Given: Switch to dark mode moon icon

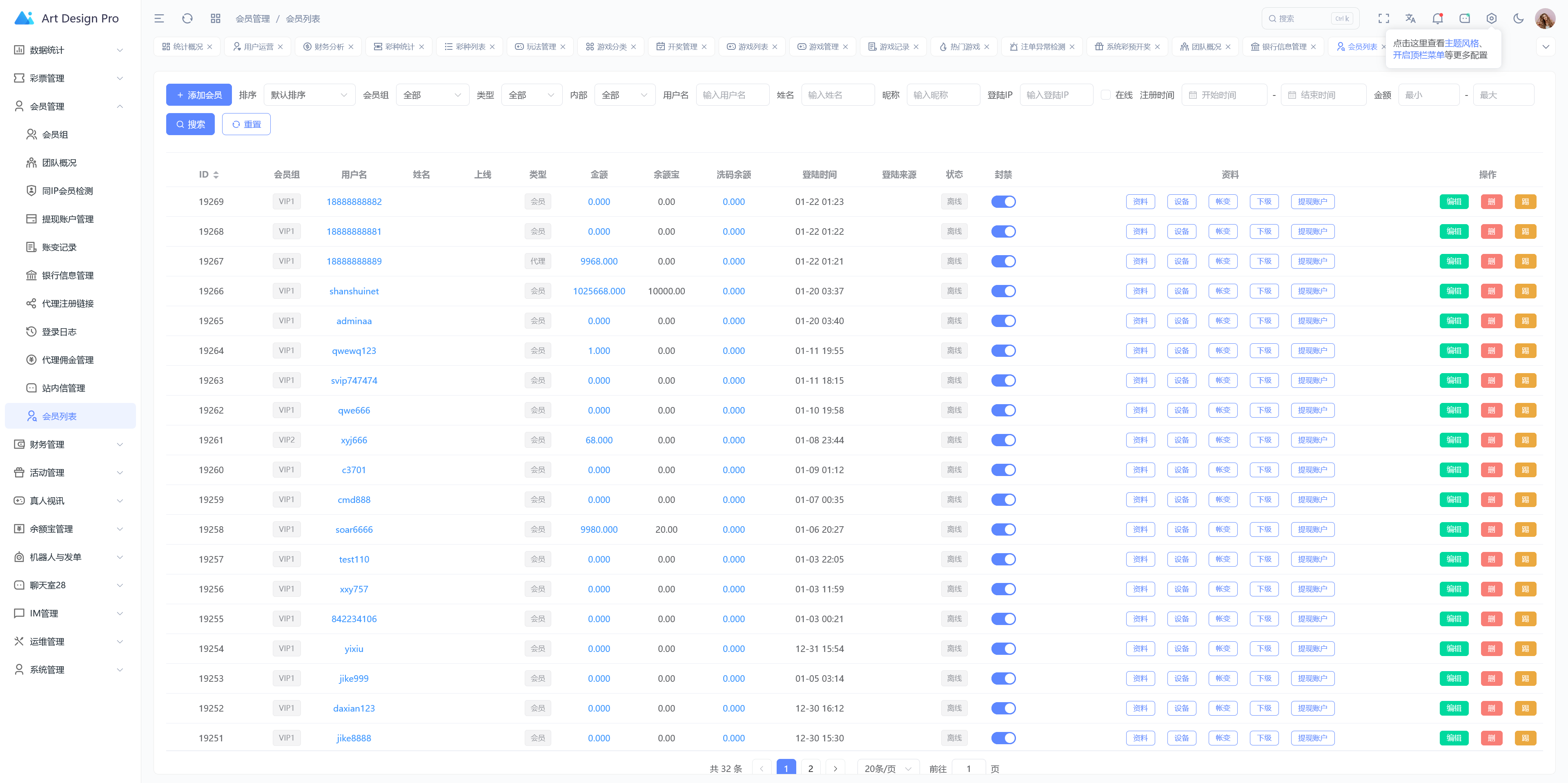Looking at the screenshot, I should click(x=1518, y=18).
